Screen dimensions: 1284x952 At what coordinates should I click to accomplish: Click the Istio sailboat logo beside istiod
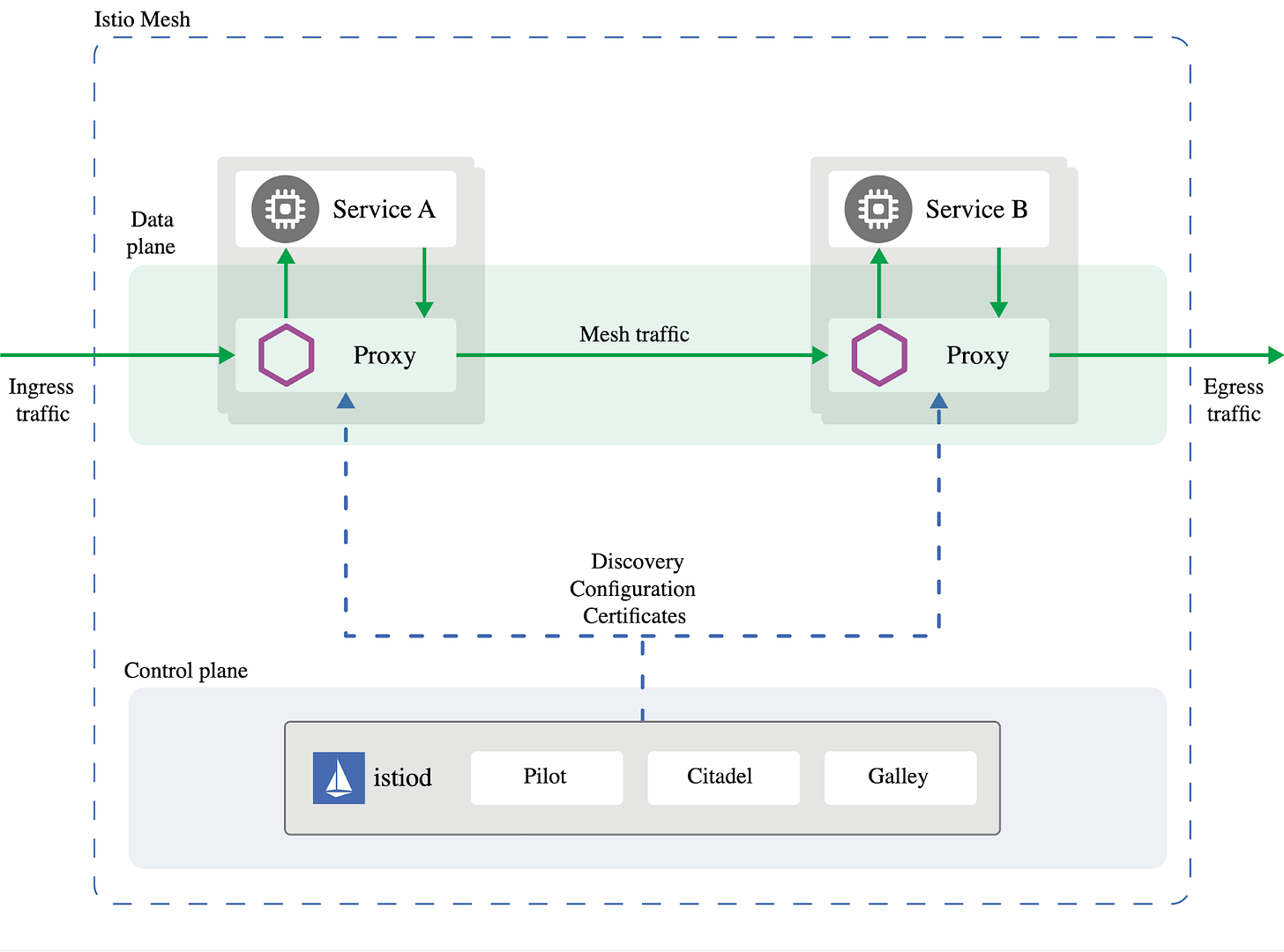(x=338, y=777)
